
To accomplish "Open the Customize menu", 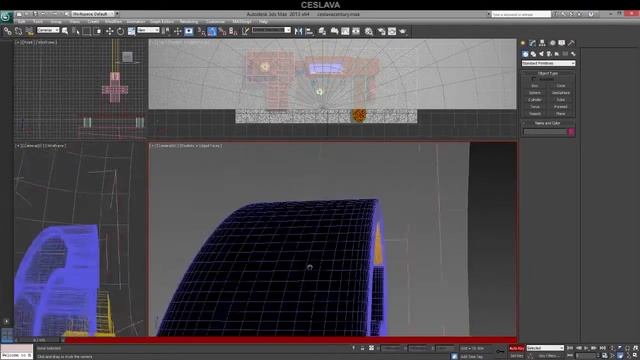I will coord(215,22).
